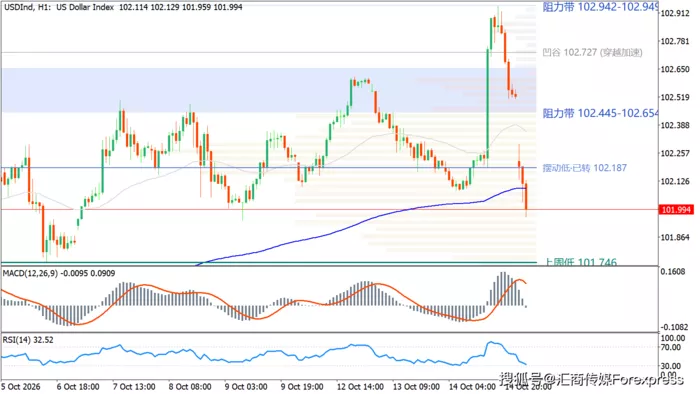Select the 摆动低·已转 102.187 label
The height and width of the screenshot is (394, 700).
pyautogui.click(x=584, y=168)
